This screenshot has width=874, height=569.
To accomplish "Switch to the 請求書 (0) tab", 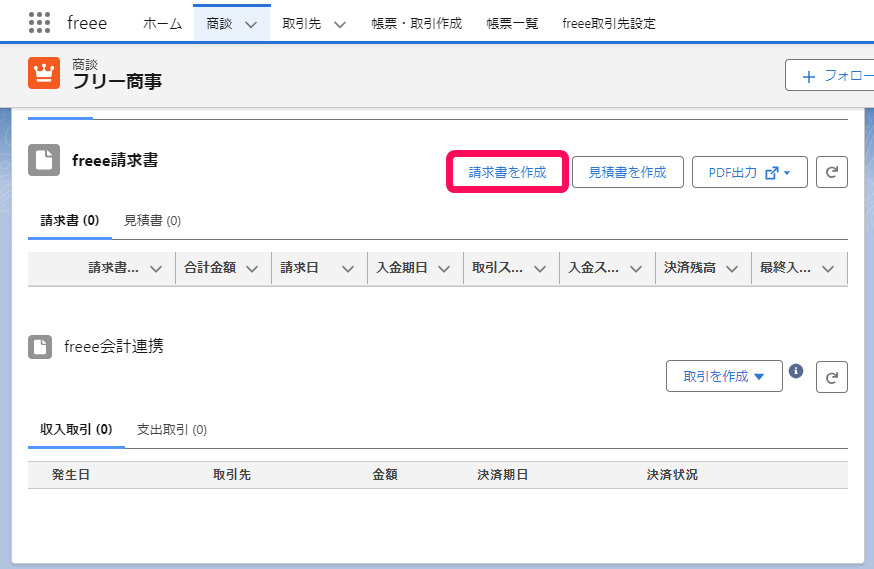I will coord(70,221).
